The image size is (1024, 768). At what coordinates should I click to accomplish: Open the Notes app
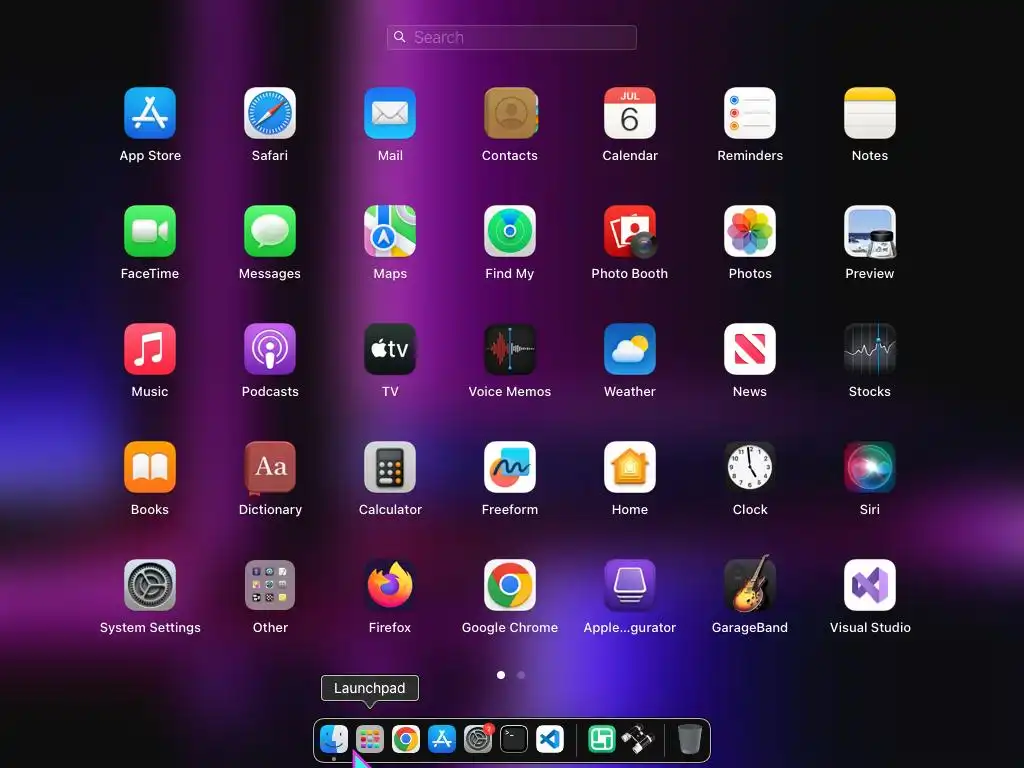(x=870, y=113)
